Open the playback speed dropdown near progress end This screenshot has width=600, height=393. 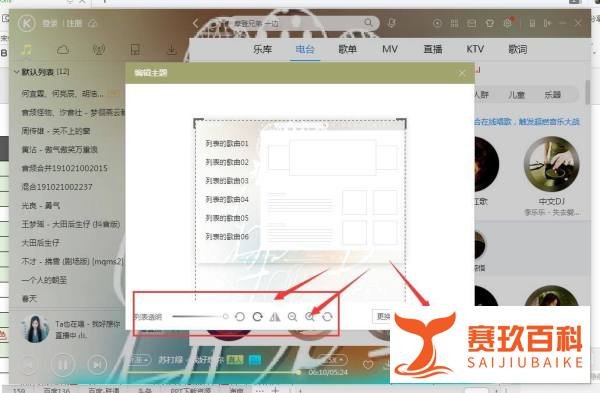click(333, 360)
